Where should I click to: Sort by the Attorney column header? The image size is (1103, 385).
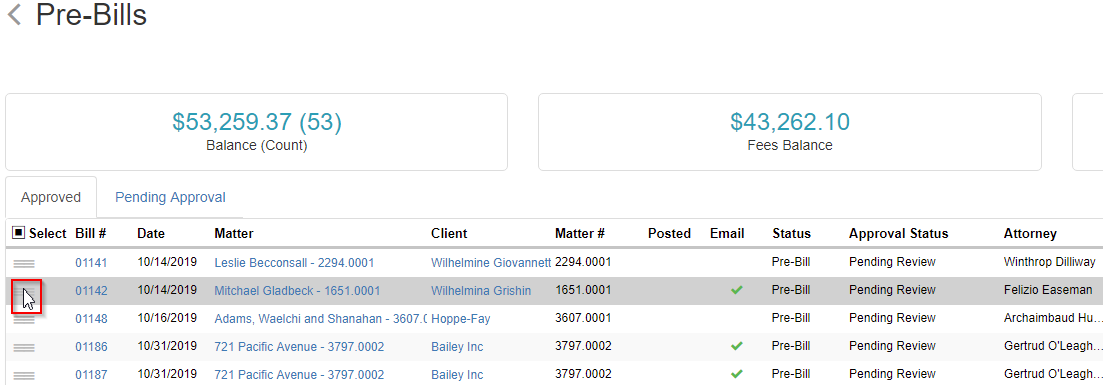click(1030, 234)
